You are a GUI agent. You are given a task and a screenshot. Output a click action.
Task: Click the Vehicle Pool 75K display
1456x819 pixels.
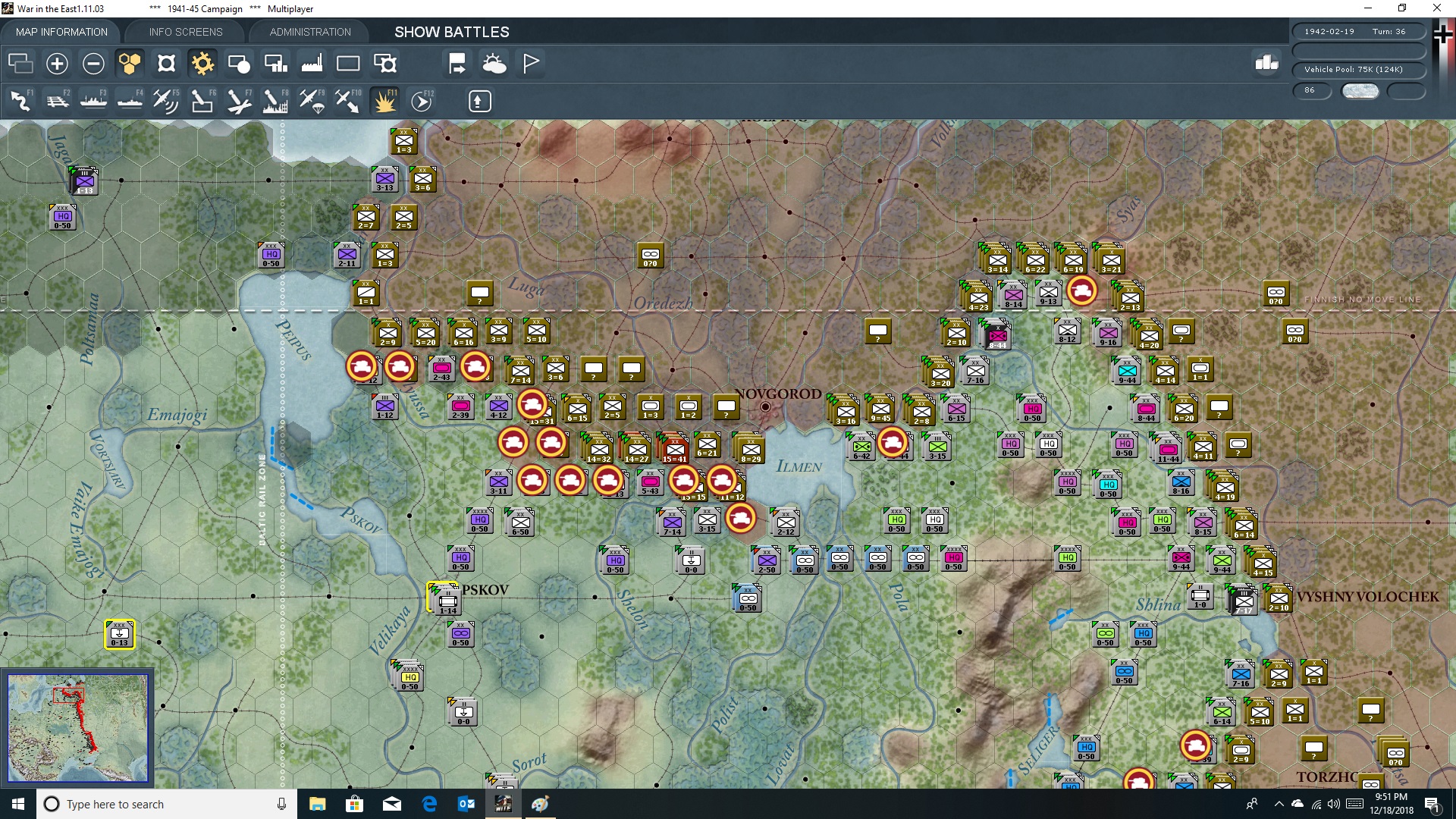tap(1359, 70)
